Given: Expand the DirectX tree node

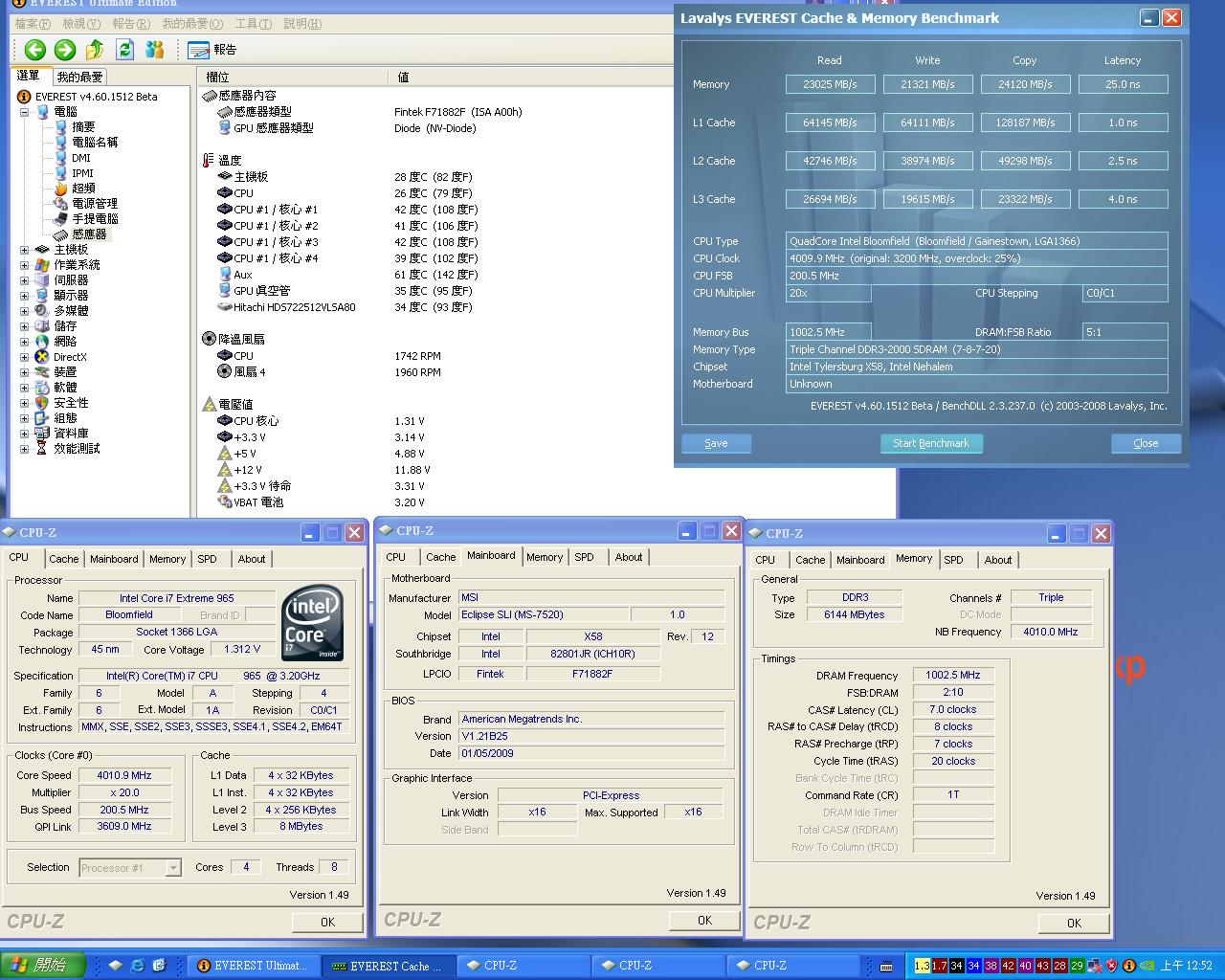Looking at the screenshot, I should (x=25, y=357).
